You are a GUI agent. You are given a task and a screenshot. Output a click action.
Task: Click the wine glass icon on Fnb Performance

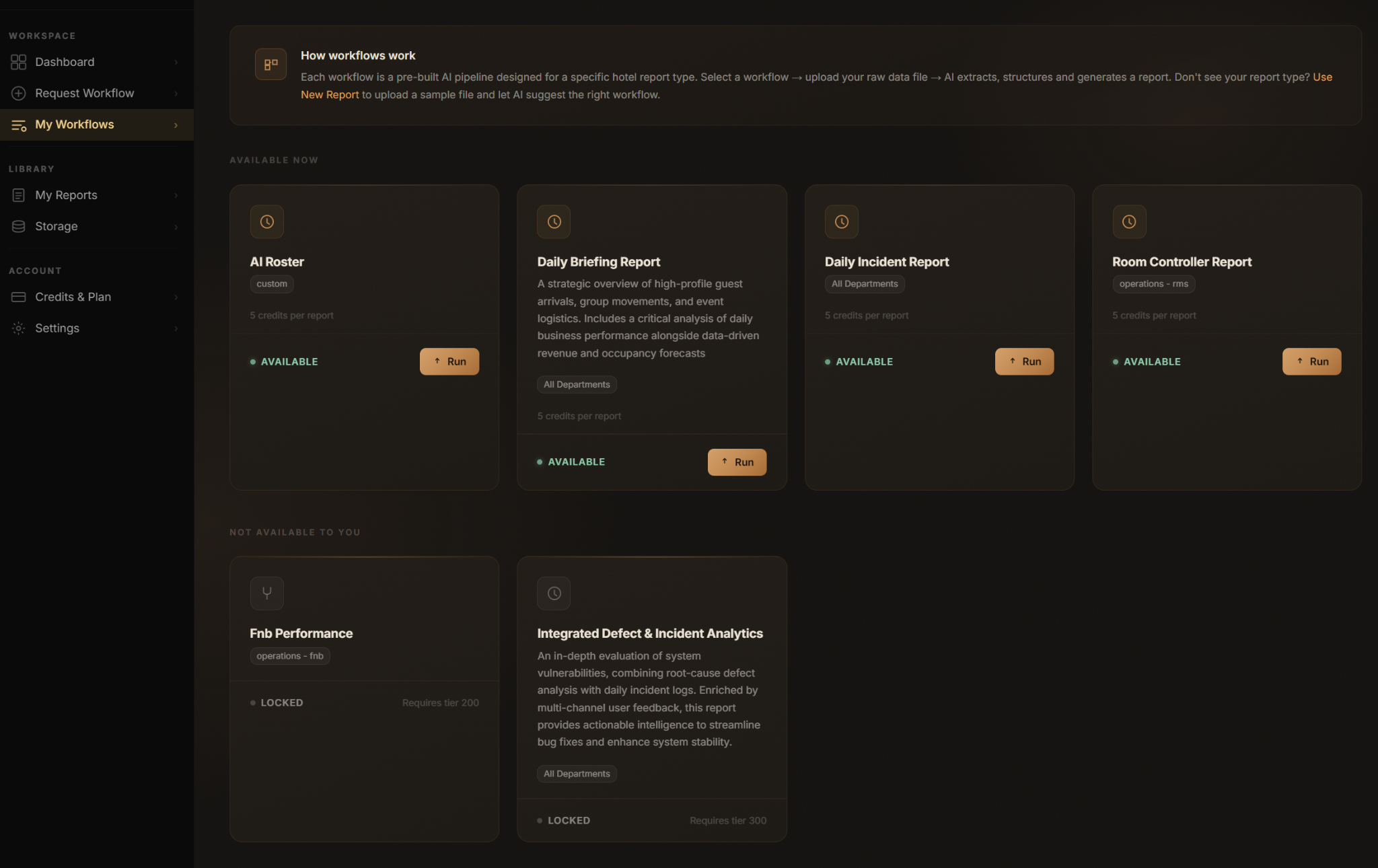(x=266, y=593)
